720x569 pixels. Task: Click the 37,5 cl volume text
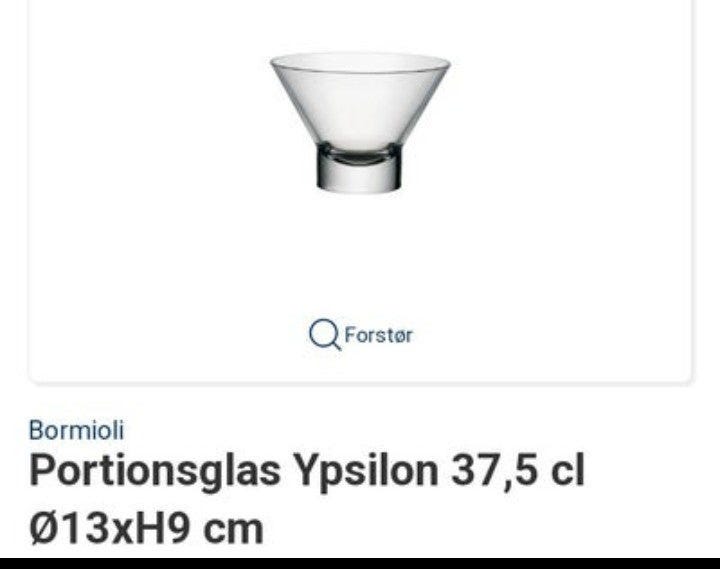point(518,470)
